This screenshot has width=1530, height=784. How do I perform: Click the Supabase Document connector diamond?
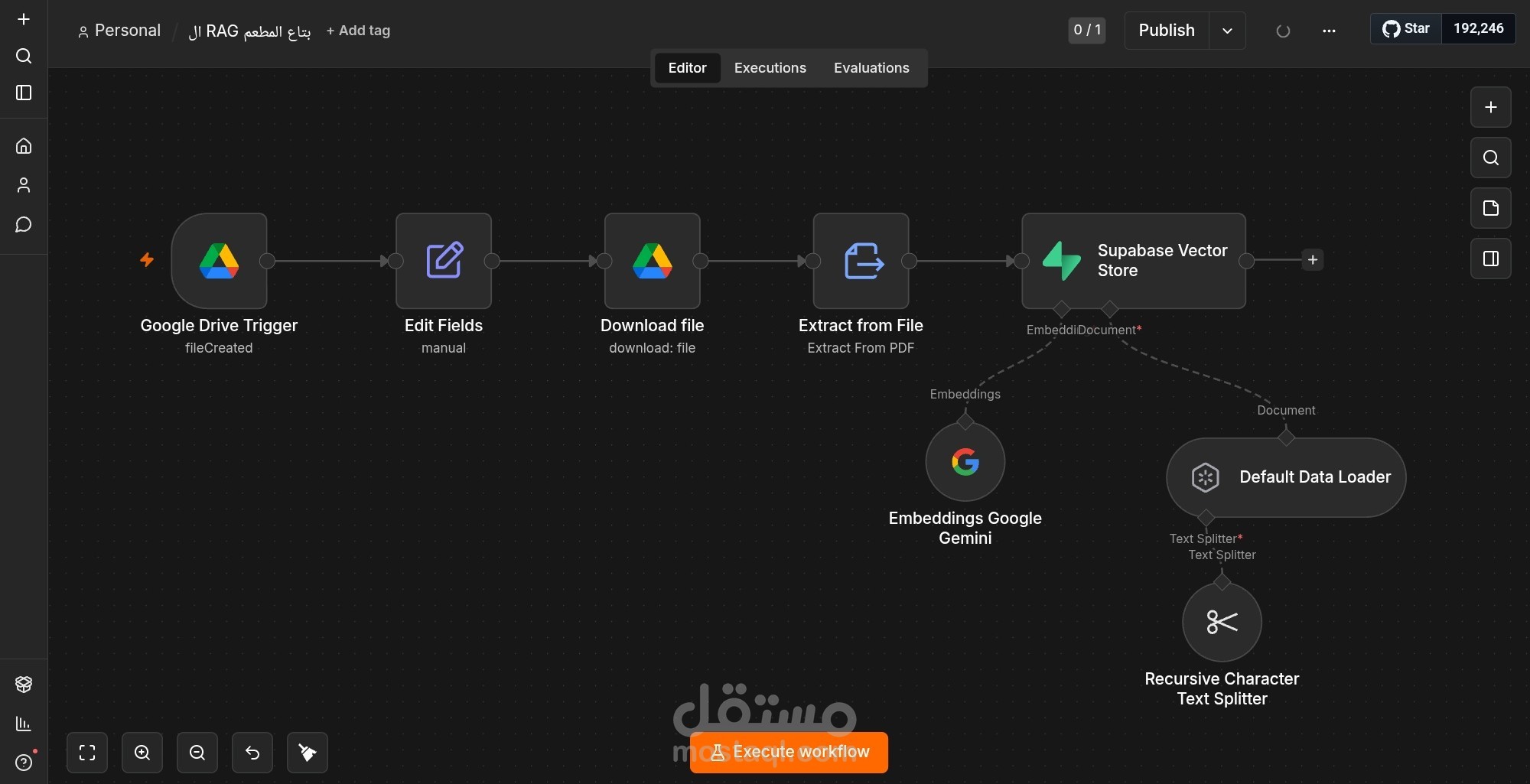[1109, 309]
